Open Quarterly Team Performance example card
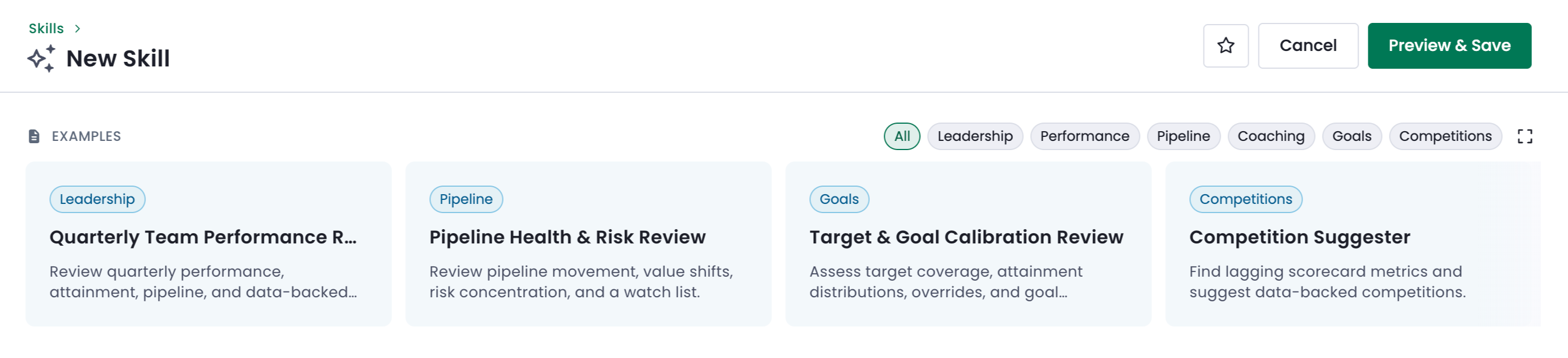Image resolution: width=1568 pixels, height=358 pixels. tap(208, 243)
